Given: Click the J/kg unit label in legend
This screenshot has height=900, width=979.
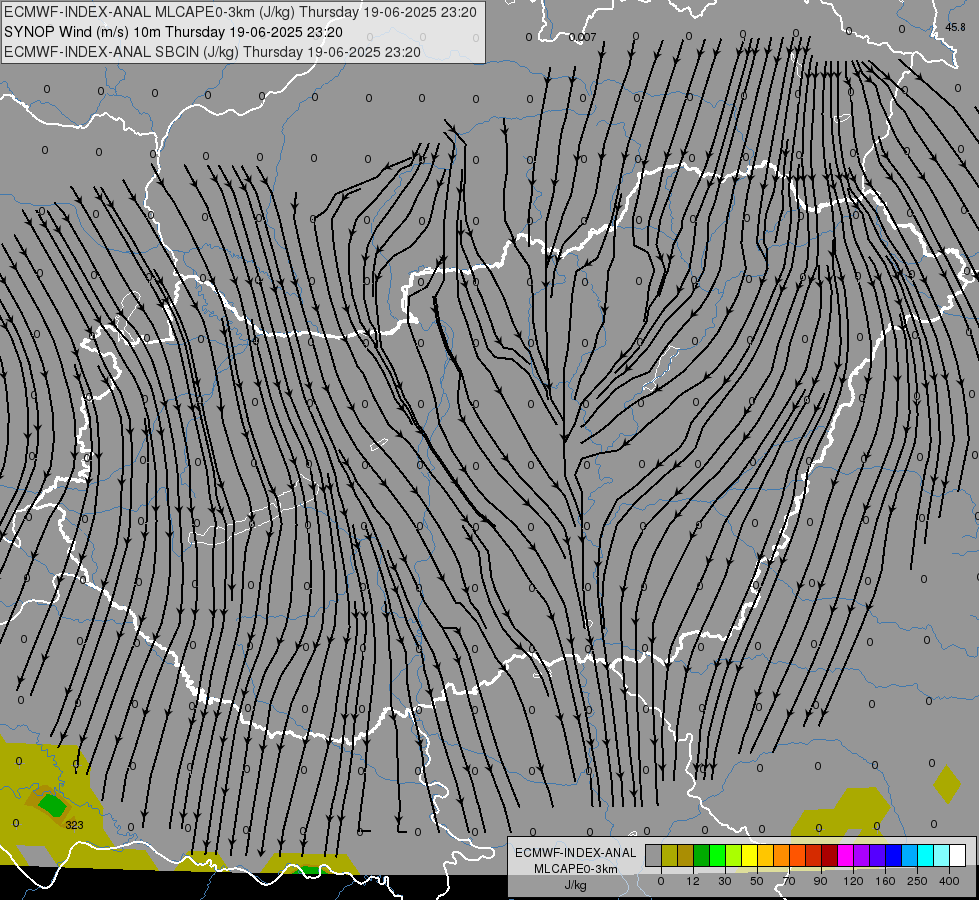Looking at the screenshot, I should [575, 885].
